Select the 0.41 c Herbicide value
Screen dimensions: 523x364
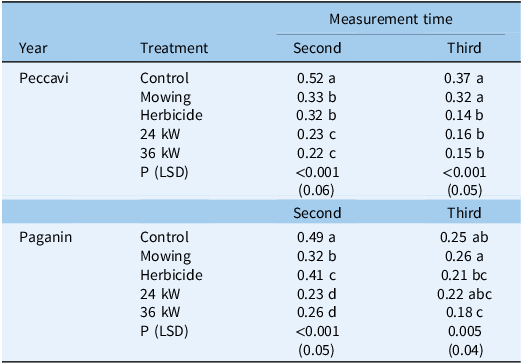tap(316, 275)
